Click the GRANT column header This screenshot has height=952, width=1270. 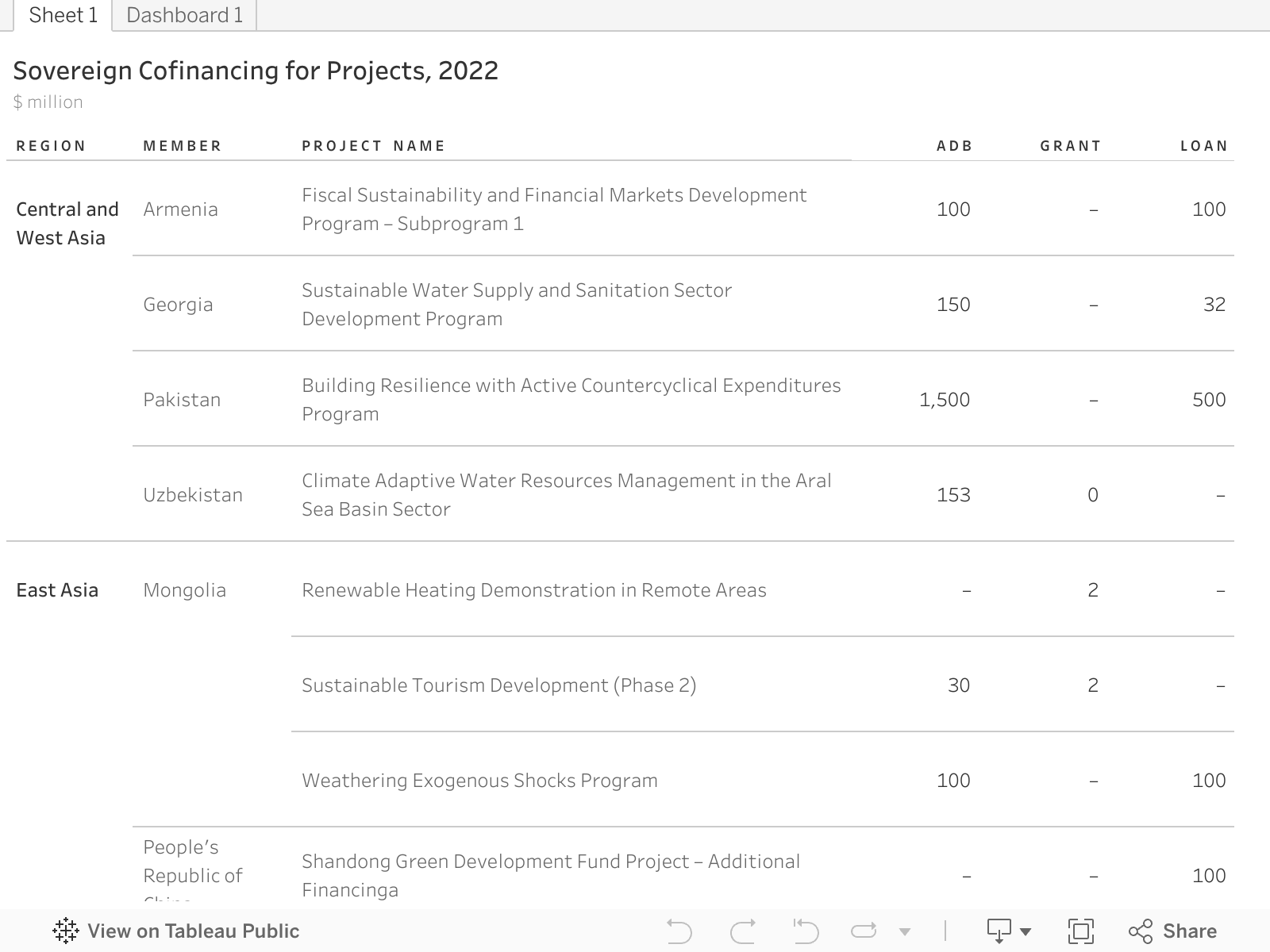tap(1070, 146)
